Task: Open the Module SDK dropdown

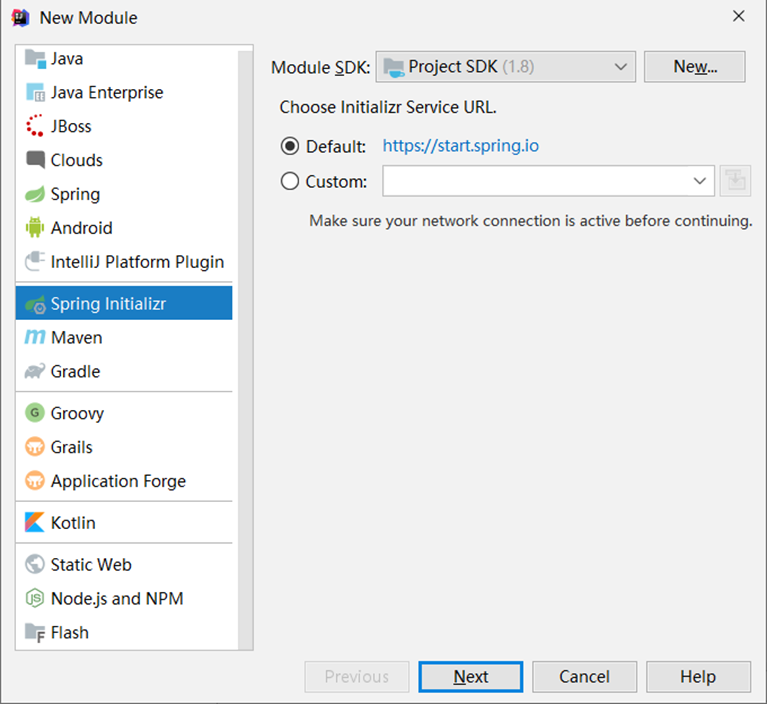Action: point(505,67)
